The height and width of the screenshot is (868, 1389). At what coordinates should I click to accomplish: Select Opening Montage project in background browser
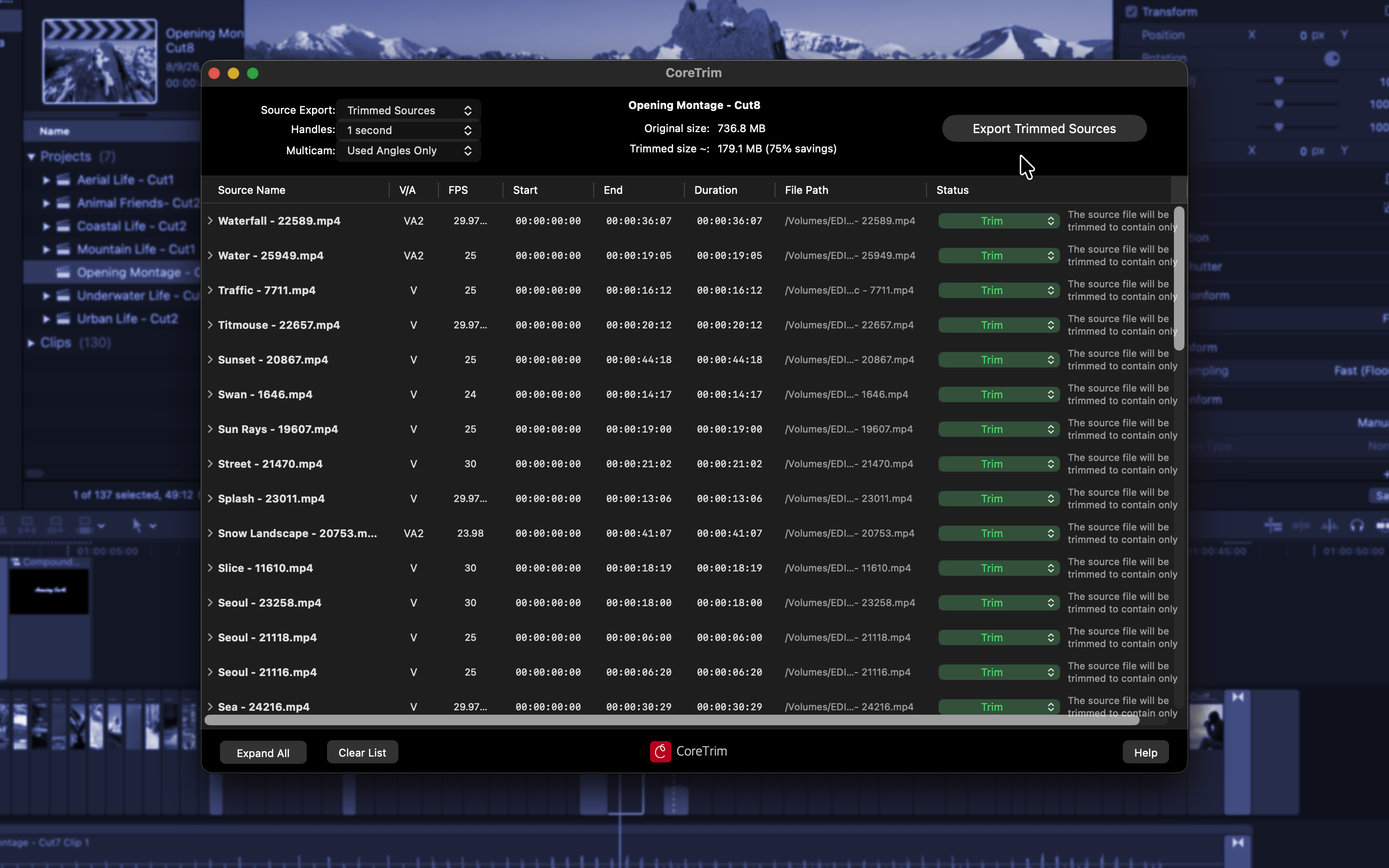pos(112,272)
